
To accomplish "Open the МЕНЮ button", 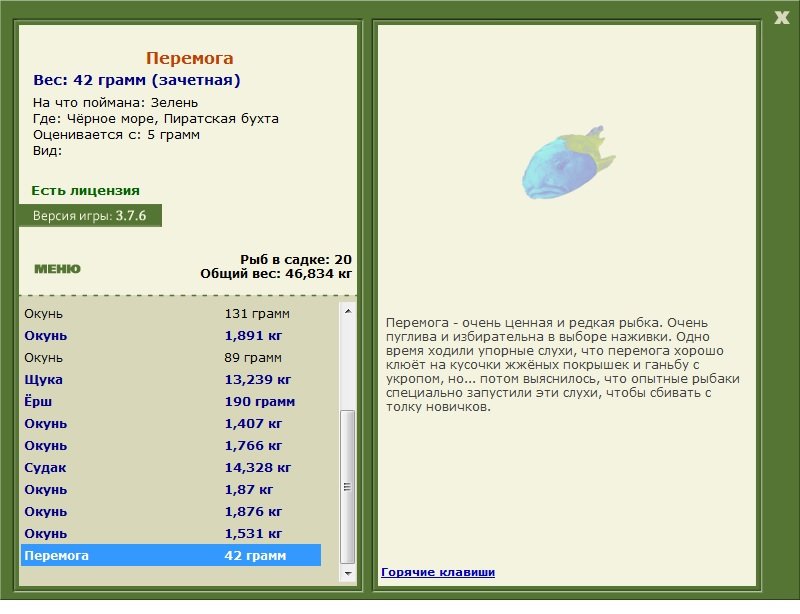I will (x=57, y=269).
